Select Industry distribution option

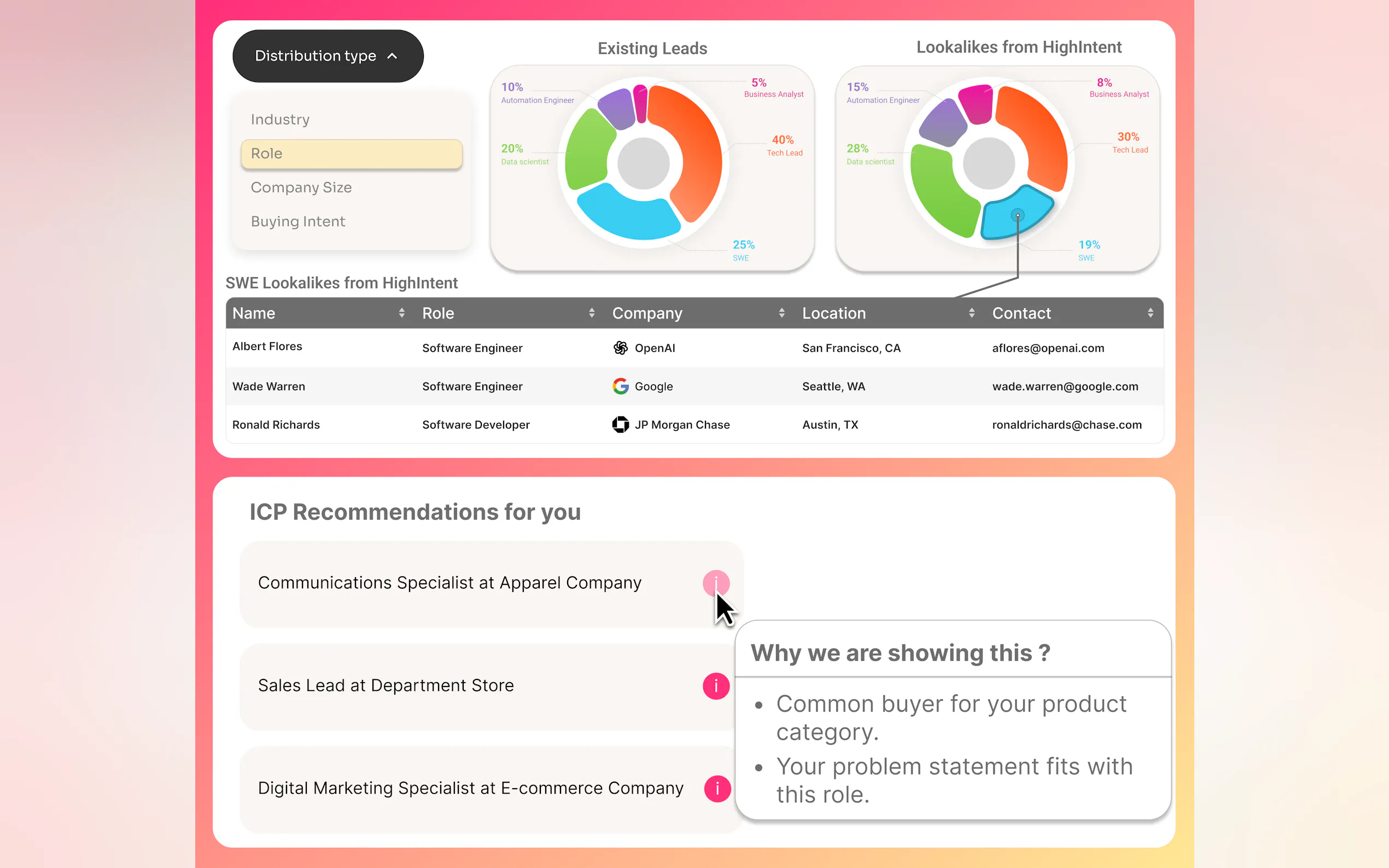(280, 119)
